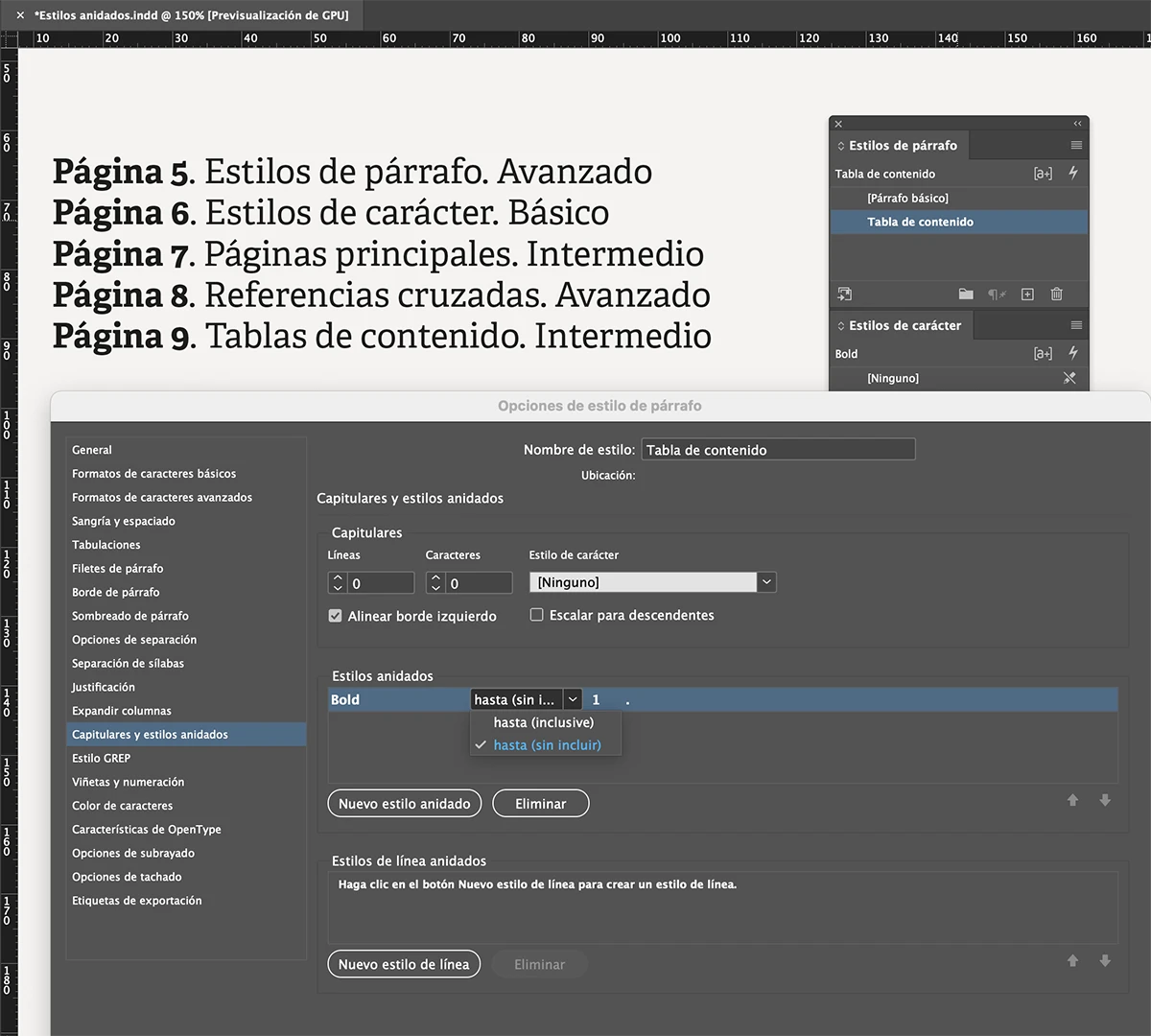Click the Nuevo estilo anidado button

(404, 804)
